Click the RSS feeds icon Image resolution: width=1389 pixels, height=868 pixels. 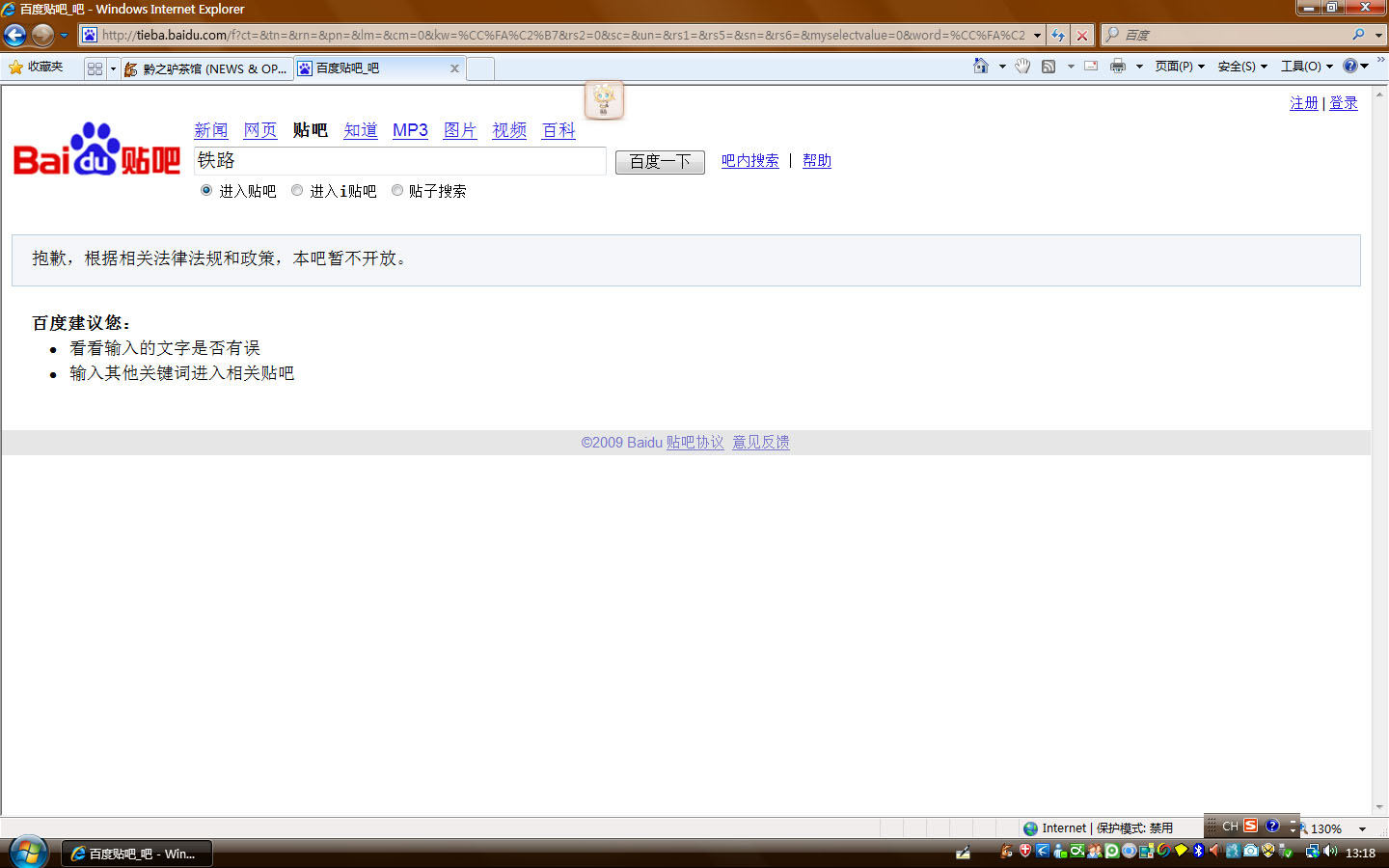point(1049,67)
